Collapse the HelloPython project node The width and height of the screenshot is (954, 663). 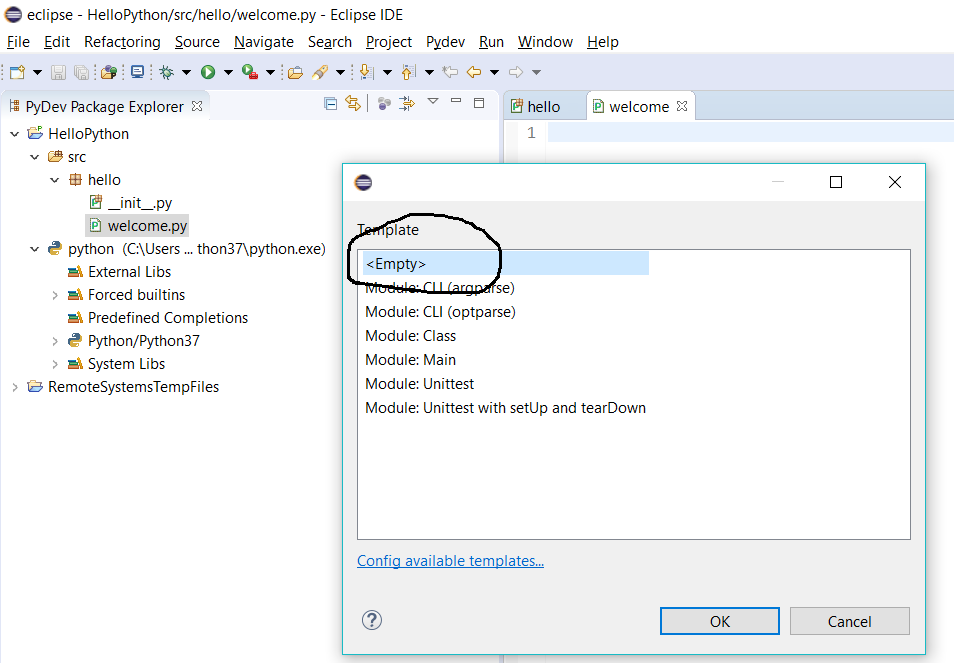point(15,134)
